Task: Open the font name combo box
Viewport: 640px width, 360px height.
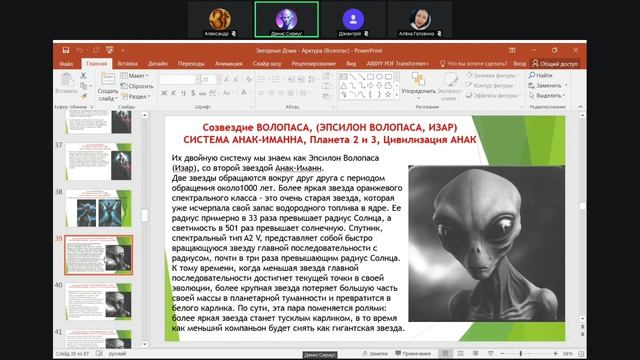Action: 180,79
